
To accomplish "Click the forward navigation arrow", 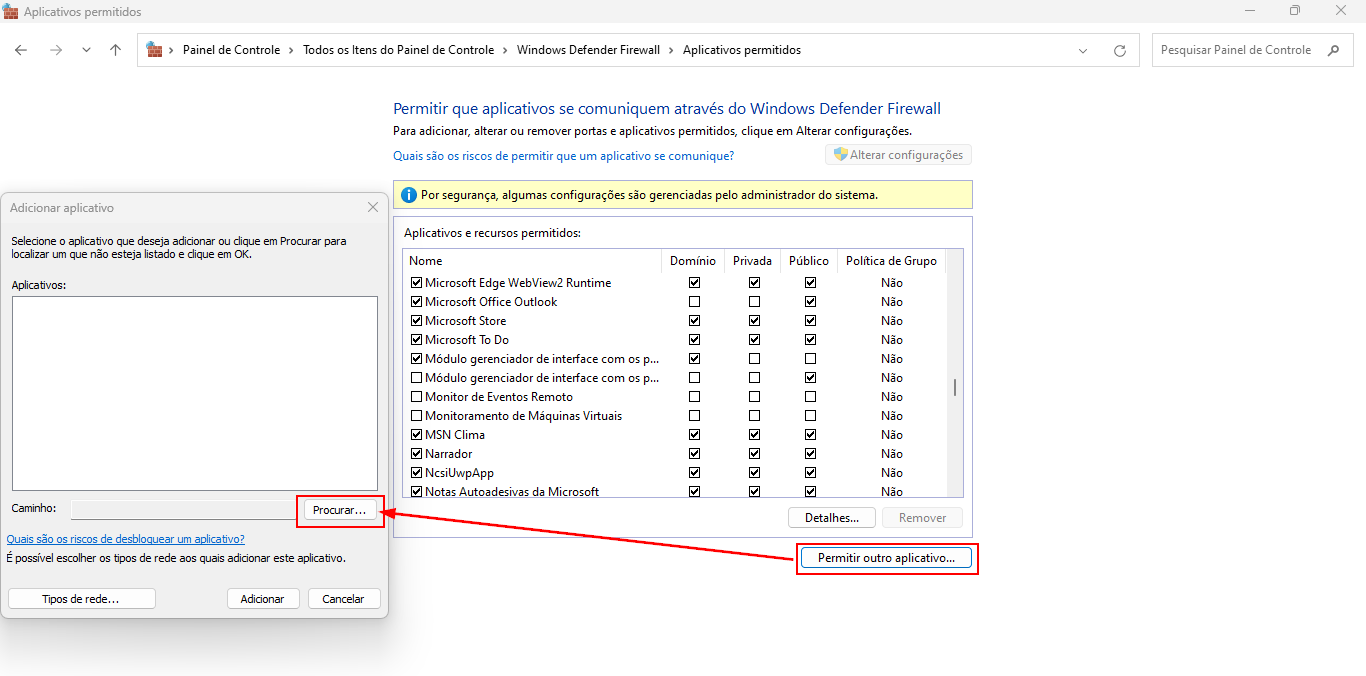I will point(56,50).
